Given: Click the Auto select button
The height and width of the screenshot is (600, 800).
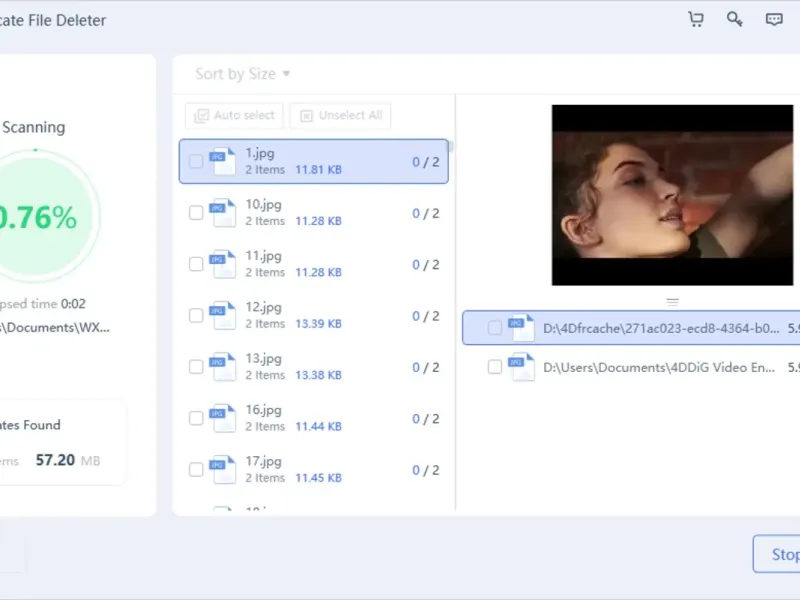Looking at the screenshot, I should pos(234,115).
